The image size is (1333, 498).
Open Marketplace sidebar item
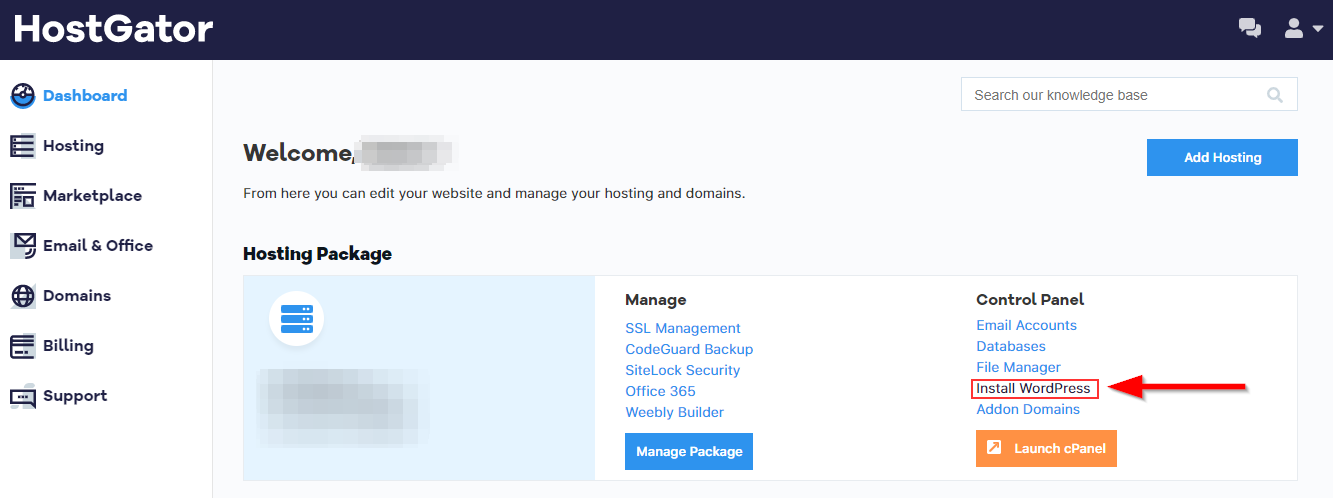[x=92, y=196]
